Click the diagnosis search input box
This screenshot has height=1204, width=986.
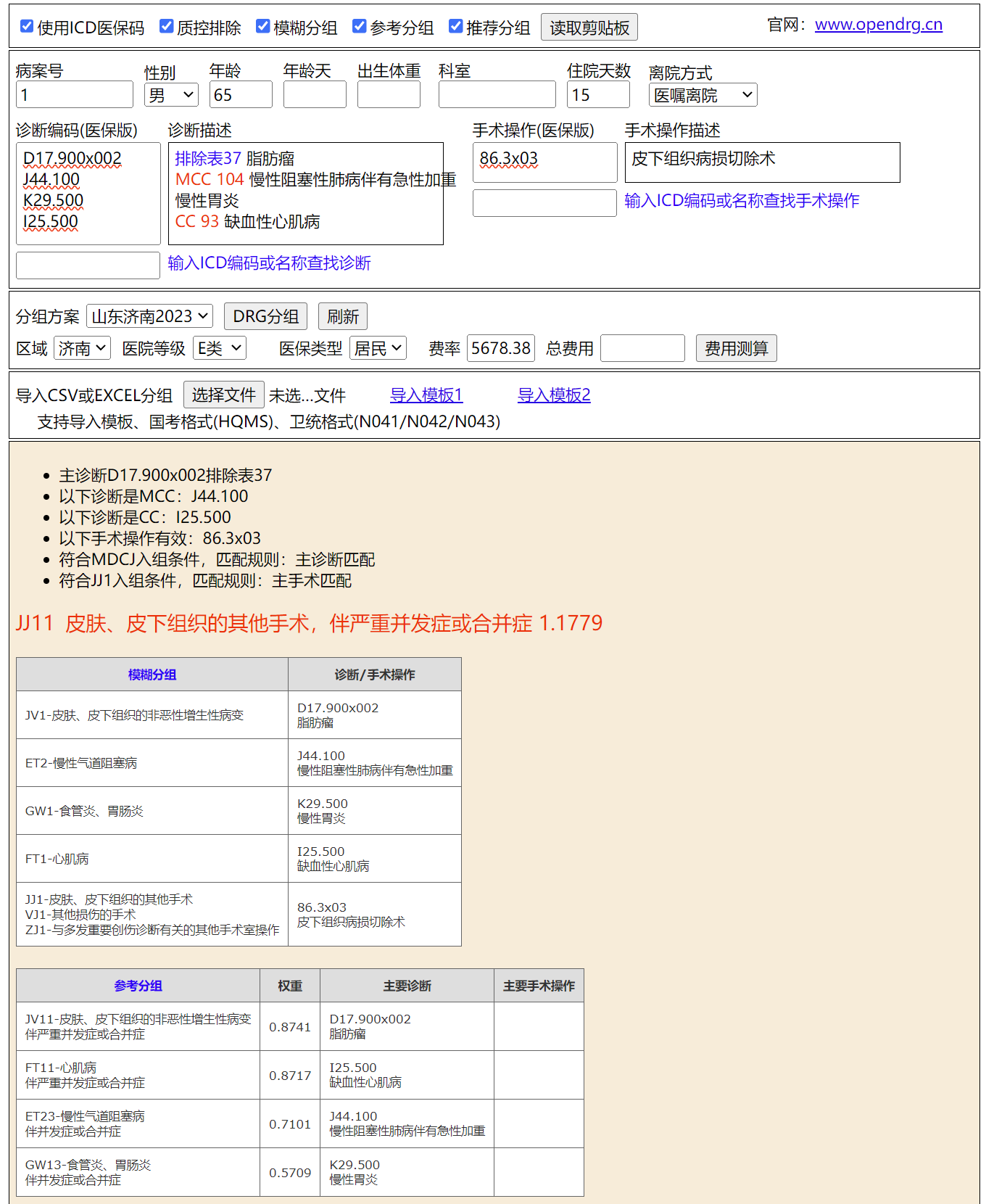coord(88,265)
